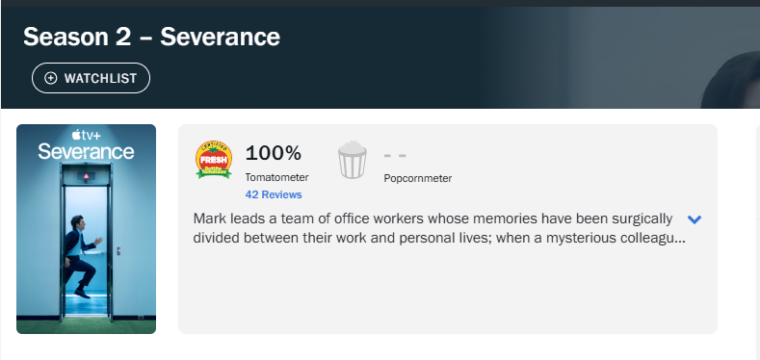
Task: Expand the synopsis with blue chevron
Action: [695, 219]
